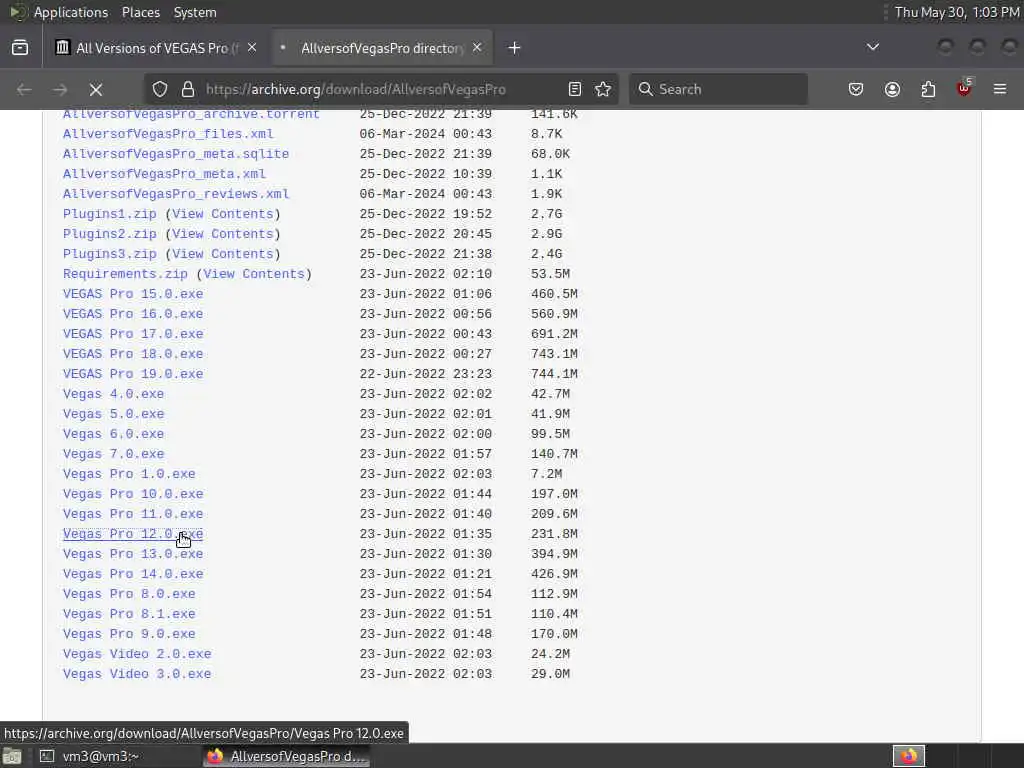Screen dimensions: 1024x768
Task: Go back to the previous page
Action: point(24,89)
